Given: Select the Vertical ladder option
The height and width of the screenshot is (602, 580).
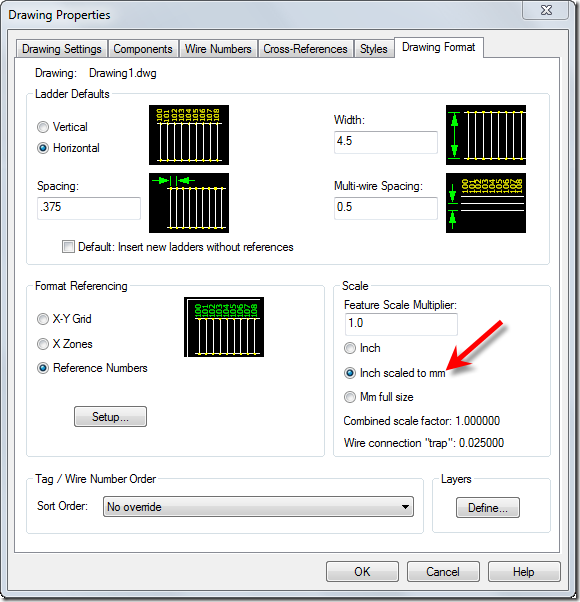Looking at the screenshot, I should (x=62, y=127).
